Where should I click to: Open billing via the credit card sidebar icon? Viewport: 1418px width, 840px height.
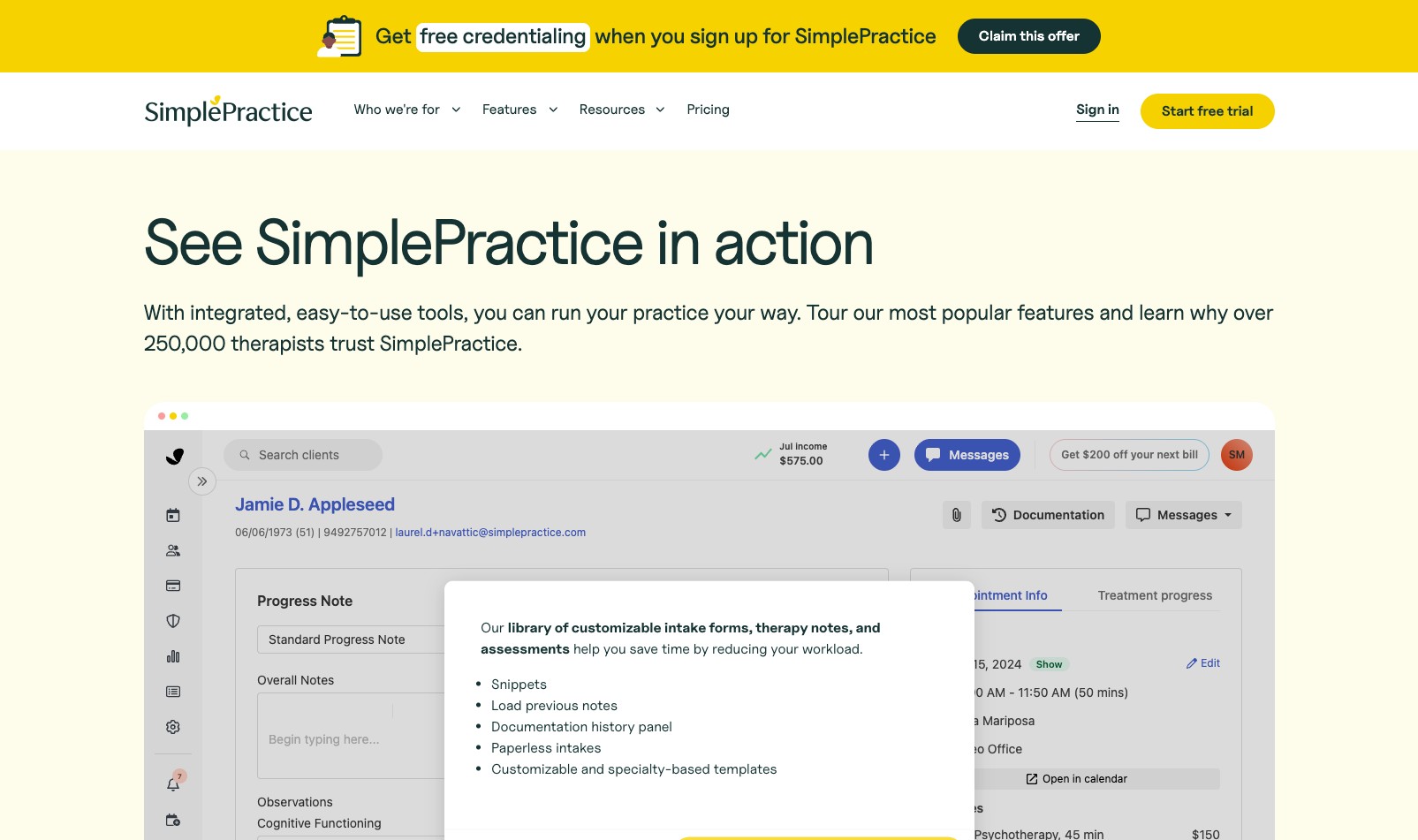tap(173, 585)
